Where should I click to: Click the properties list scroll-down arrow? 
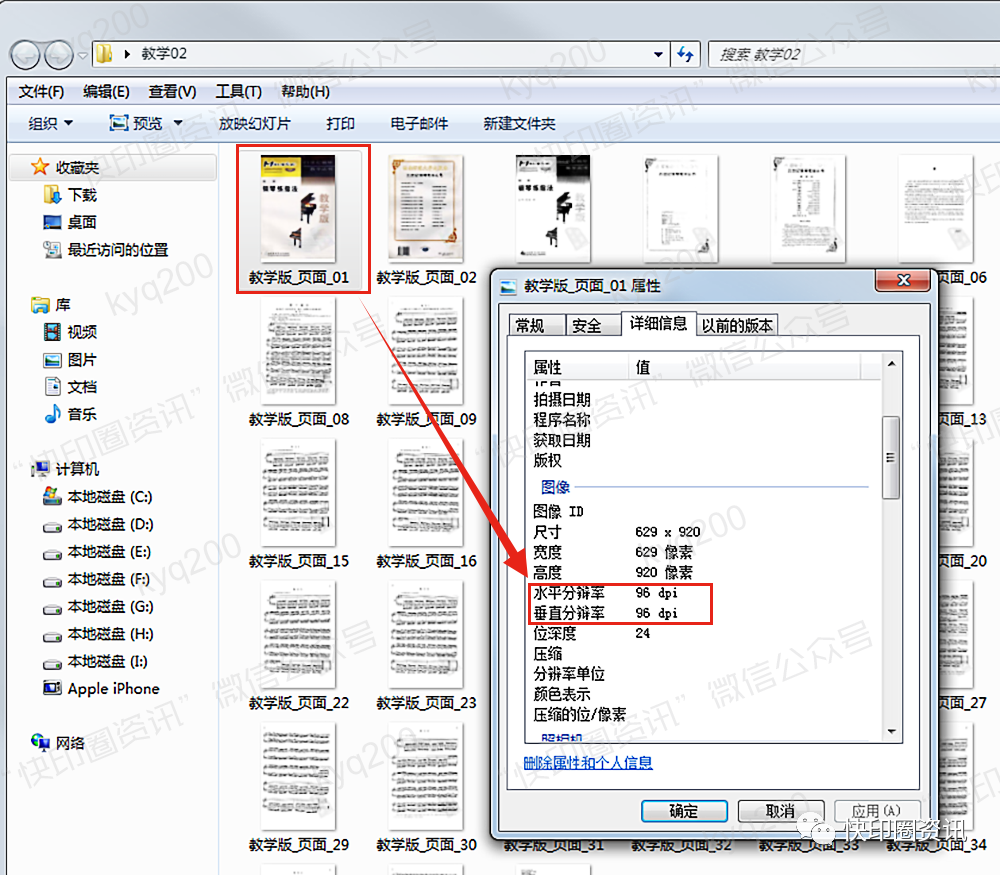tap(892, 732)
